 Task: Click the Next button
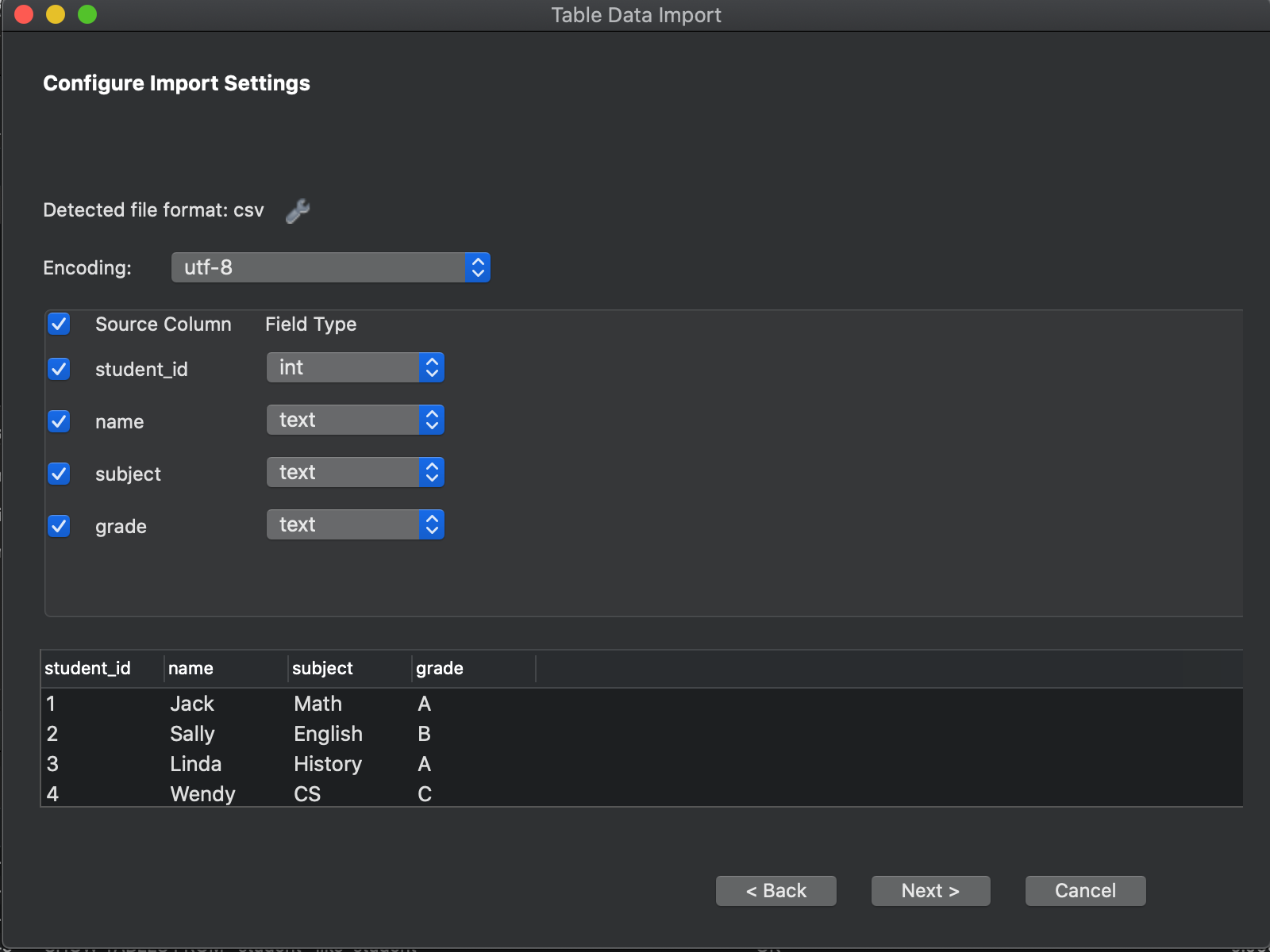click(930, 891)
